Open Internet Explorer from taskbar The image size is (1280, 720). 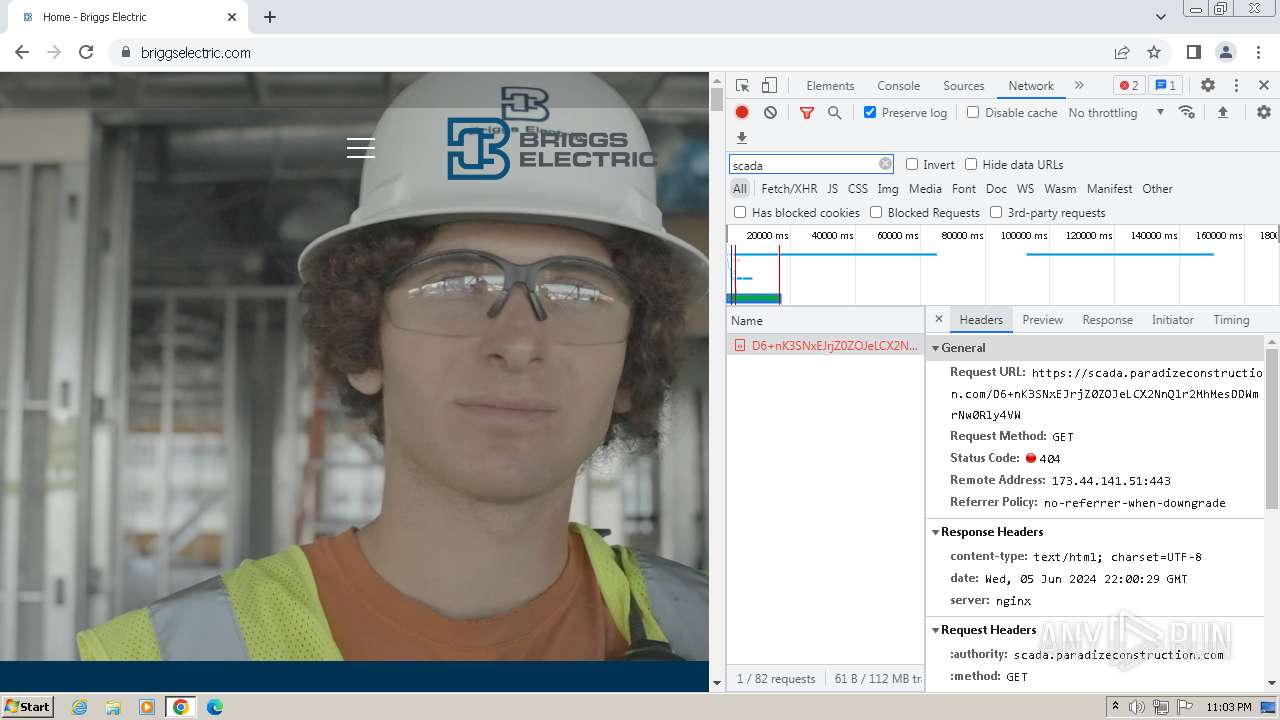(x=80, y=707)
